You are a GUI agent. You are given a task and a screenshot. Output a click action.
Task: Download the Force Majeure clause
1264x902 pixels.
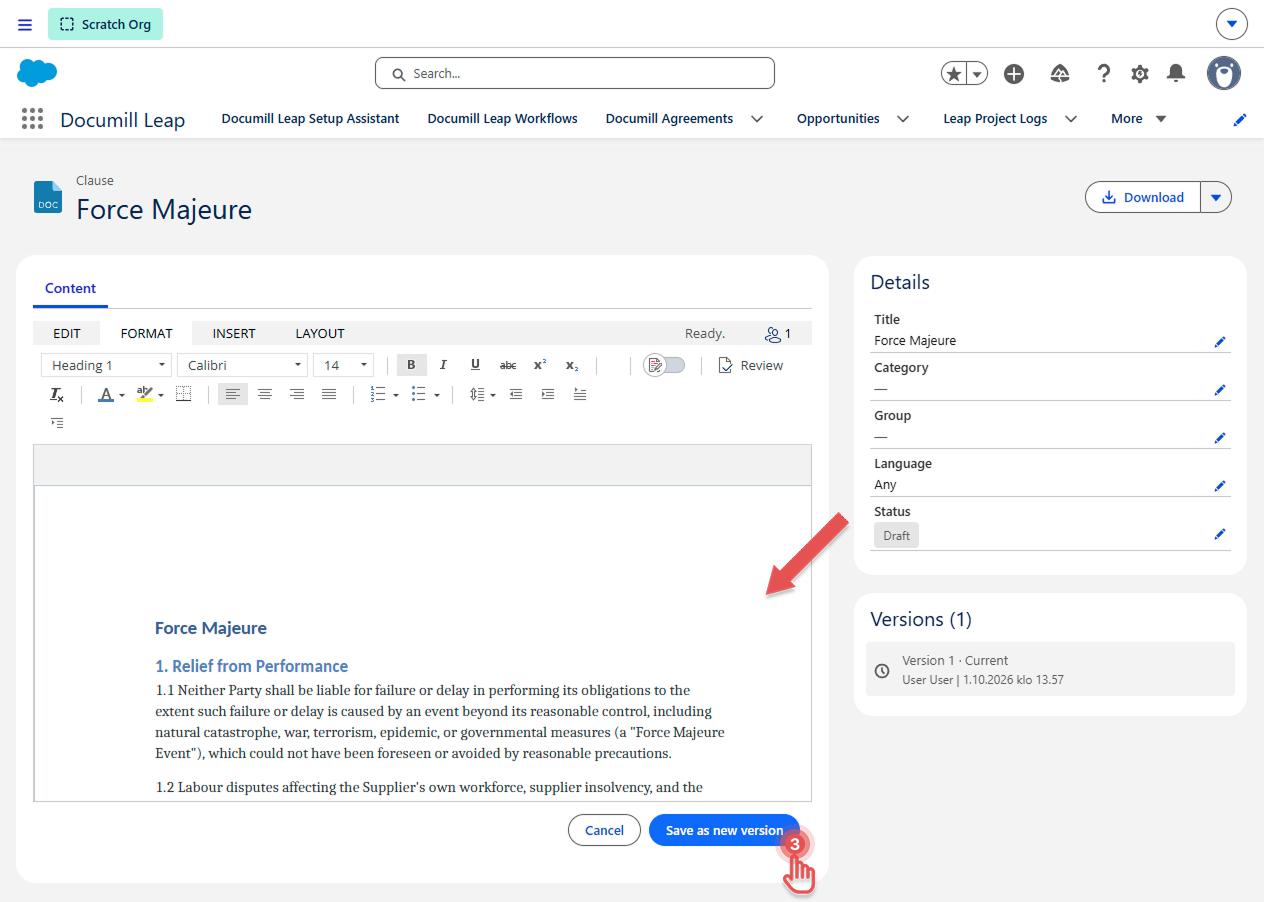(1143, 197)
